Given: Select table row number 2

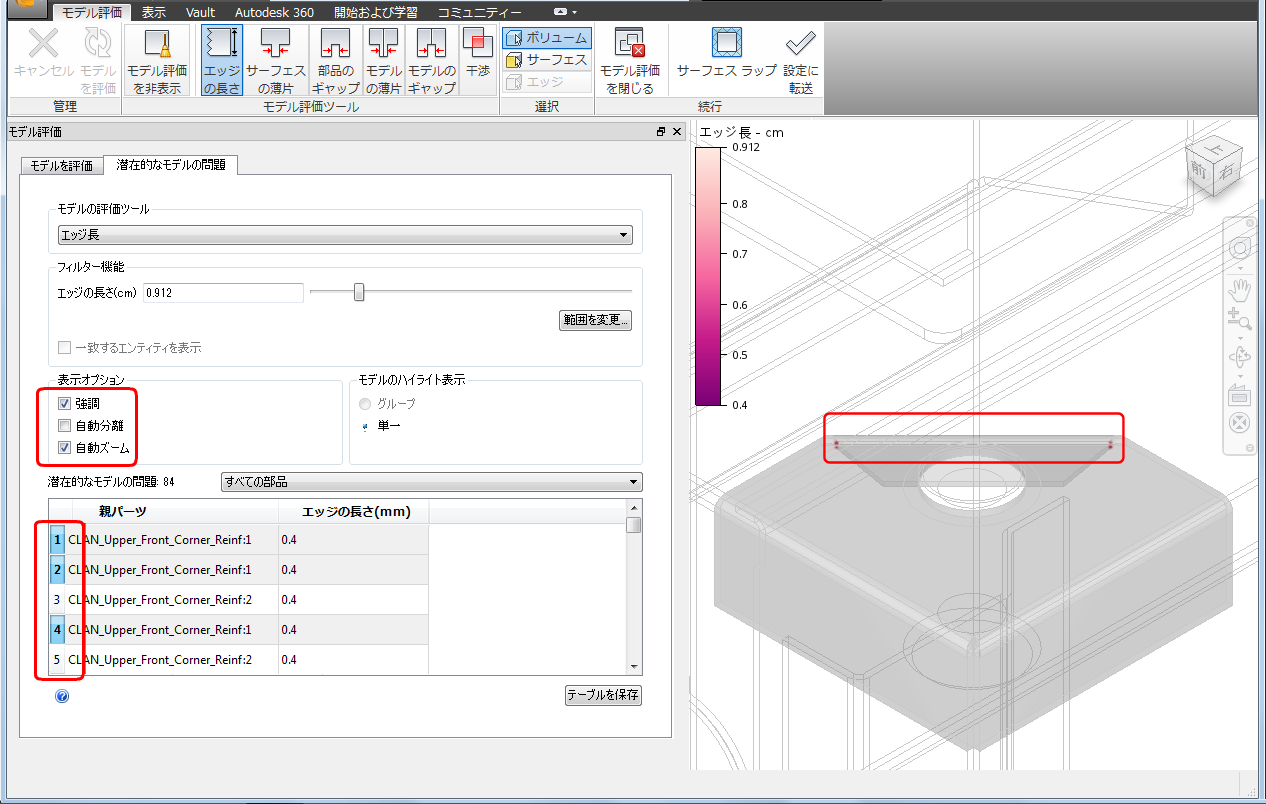Looking at the screenshot, I should pyautogui.click(x=57, y=570).
